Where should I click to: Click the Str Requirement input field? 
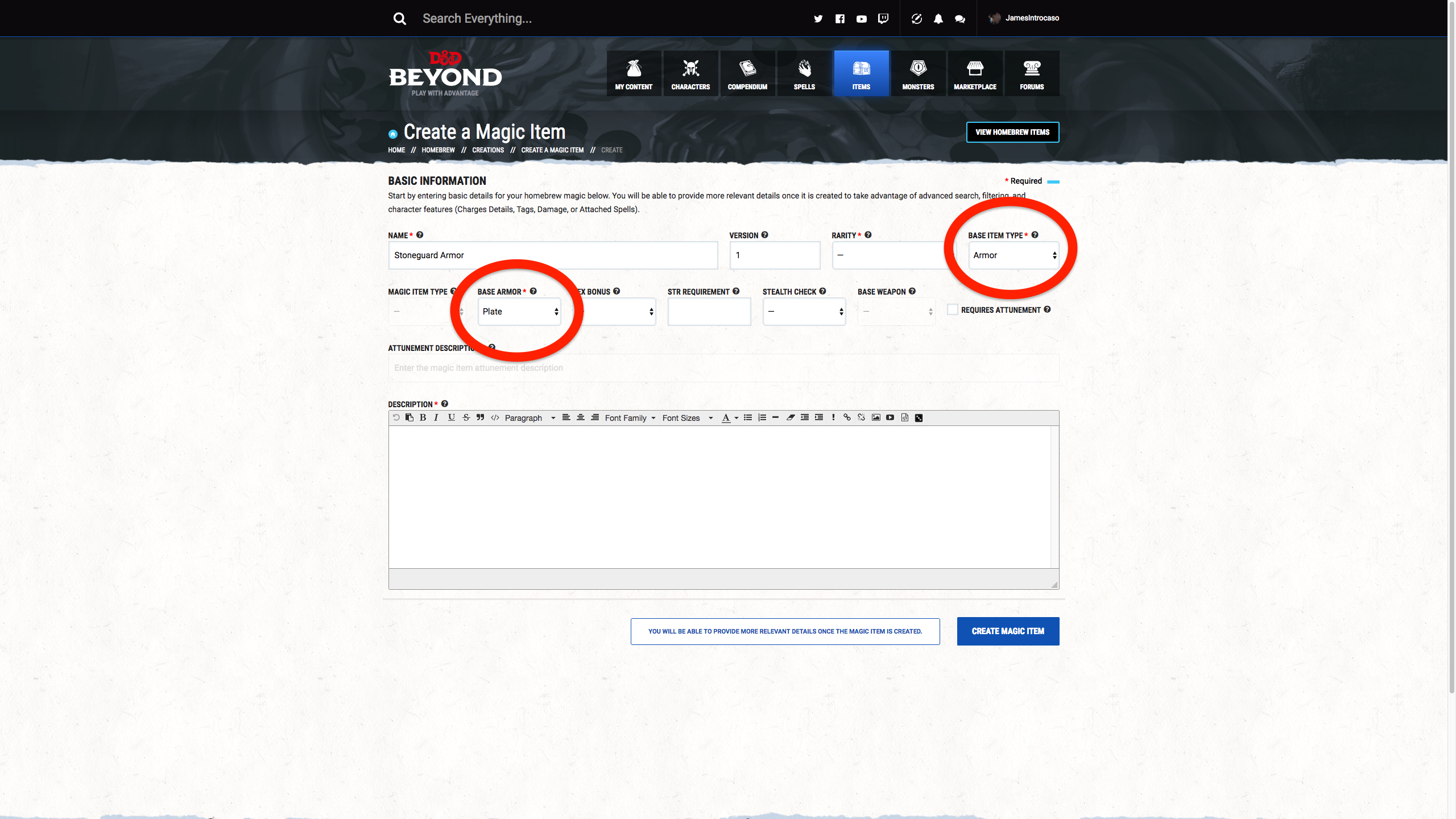click(x=709, y=312)
